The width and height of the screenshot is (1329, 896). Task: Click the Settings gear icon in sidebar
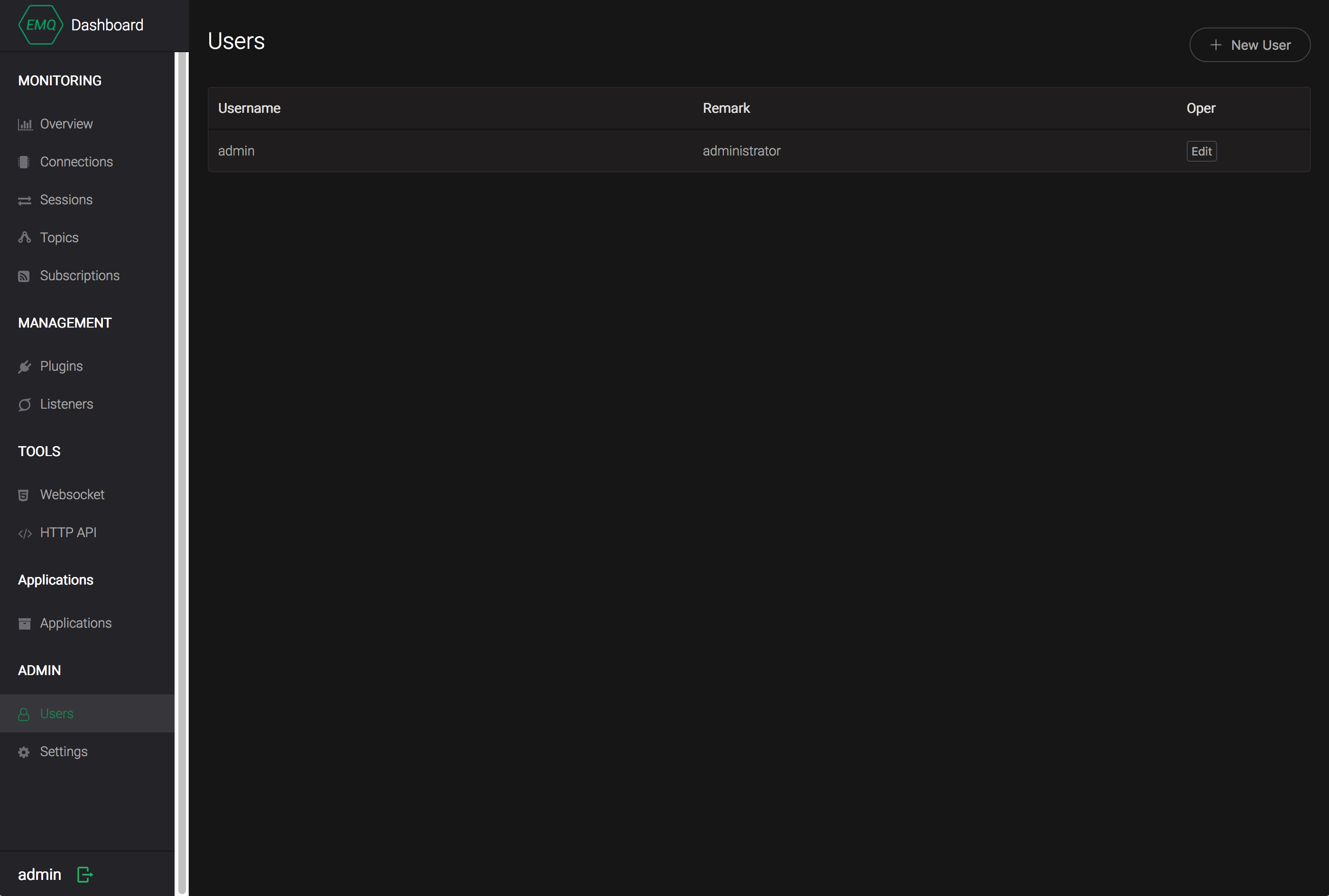tap(24, 752)
